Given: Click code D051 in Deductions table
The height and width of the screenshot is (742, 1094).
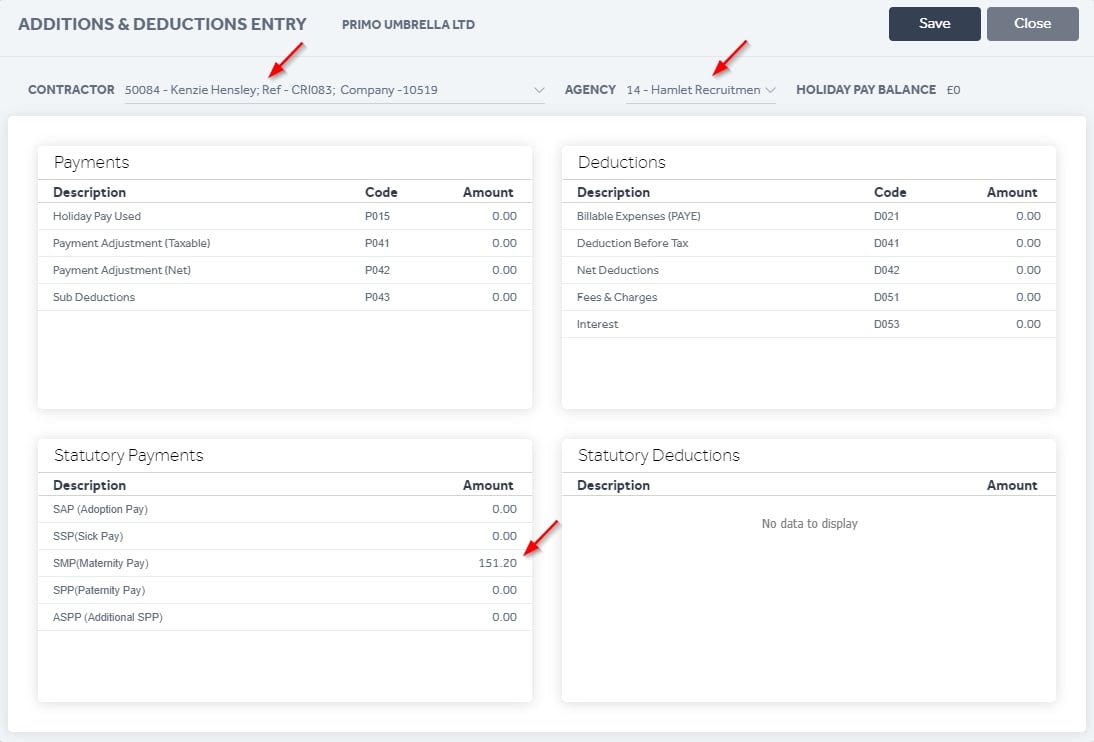Looking at the screenshot, I should pyautogui.click(x=887, y=297).
